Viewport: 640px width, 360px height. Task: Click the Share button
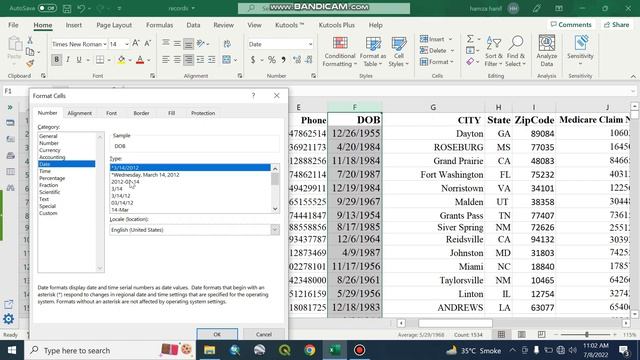coord(616,25)
